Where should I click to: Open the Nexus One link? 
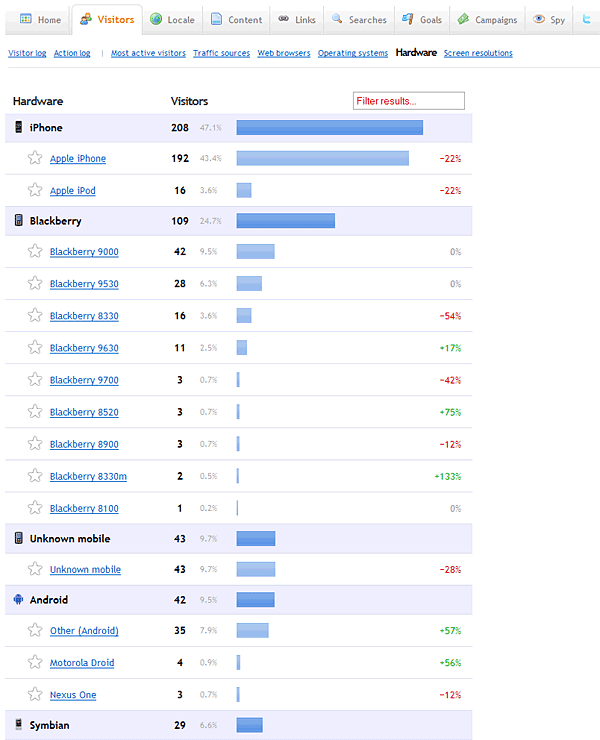point(73,695)
